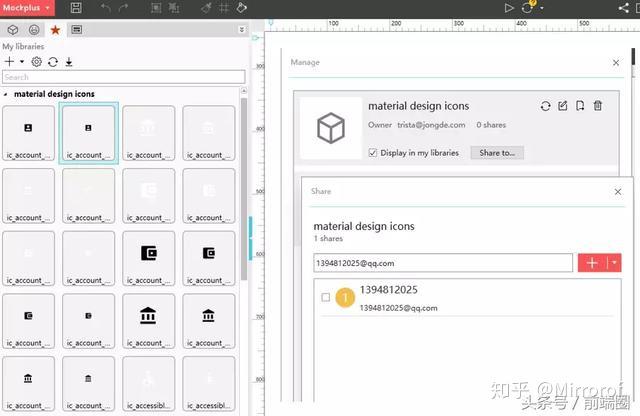
Task: Click the Share to... button
Action: point(497,153)
